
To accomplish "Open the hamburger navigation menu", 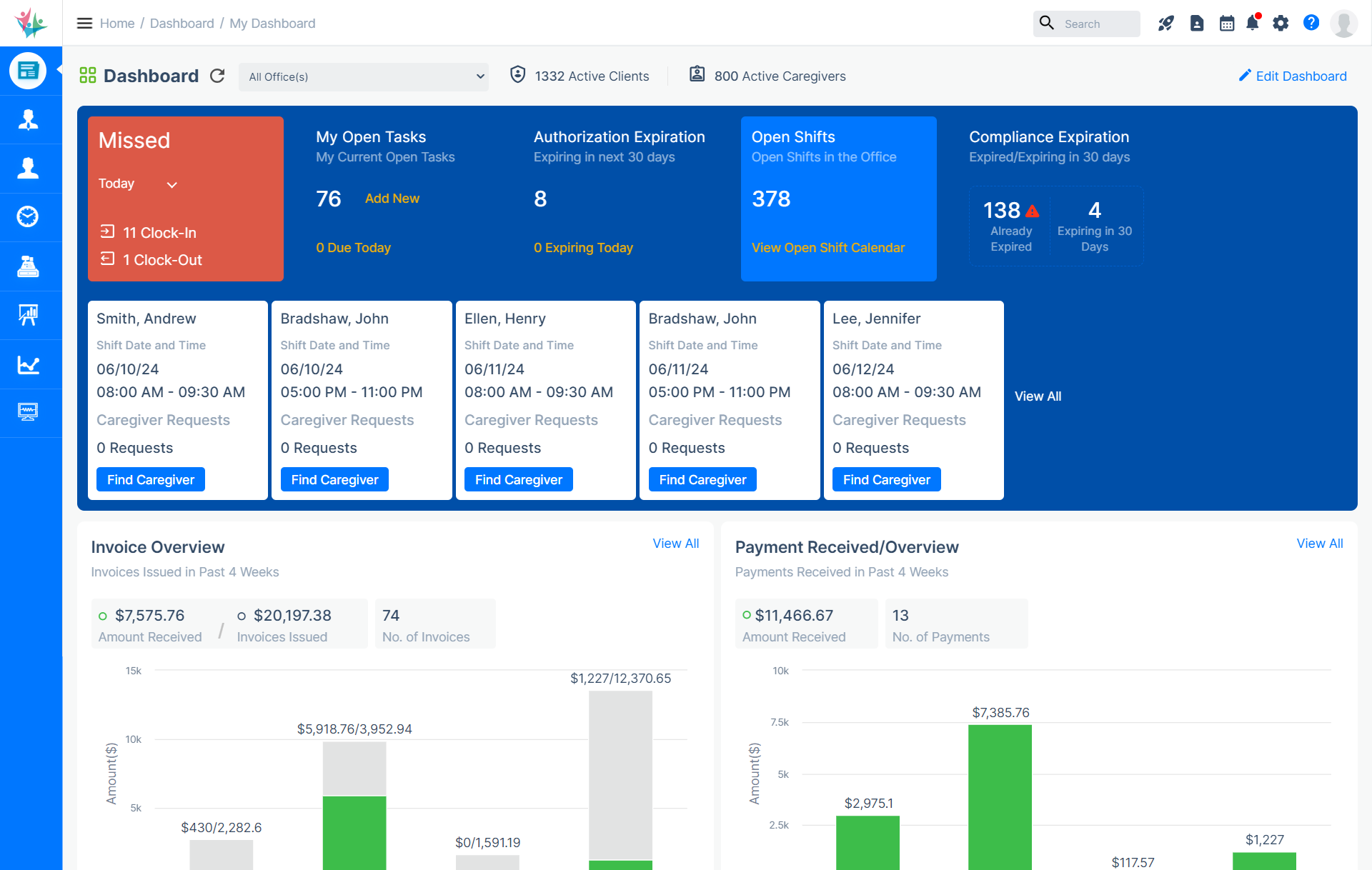I will pos(84,24).
